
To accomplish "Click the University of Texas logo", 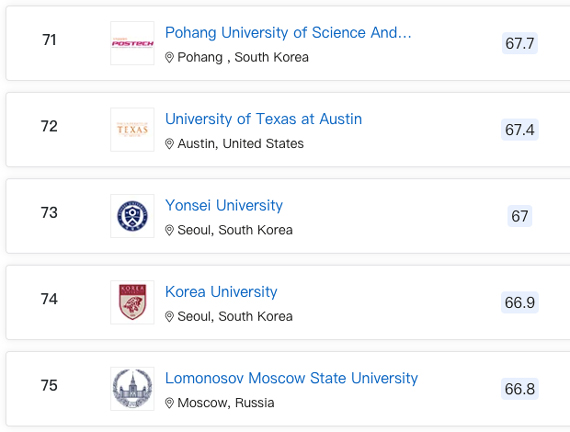I will pos(132,129).
